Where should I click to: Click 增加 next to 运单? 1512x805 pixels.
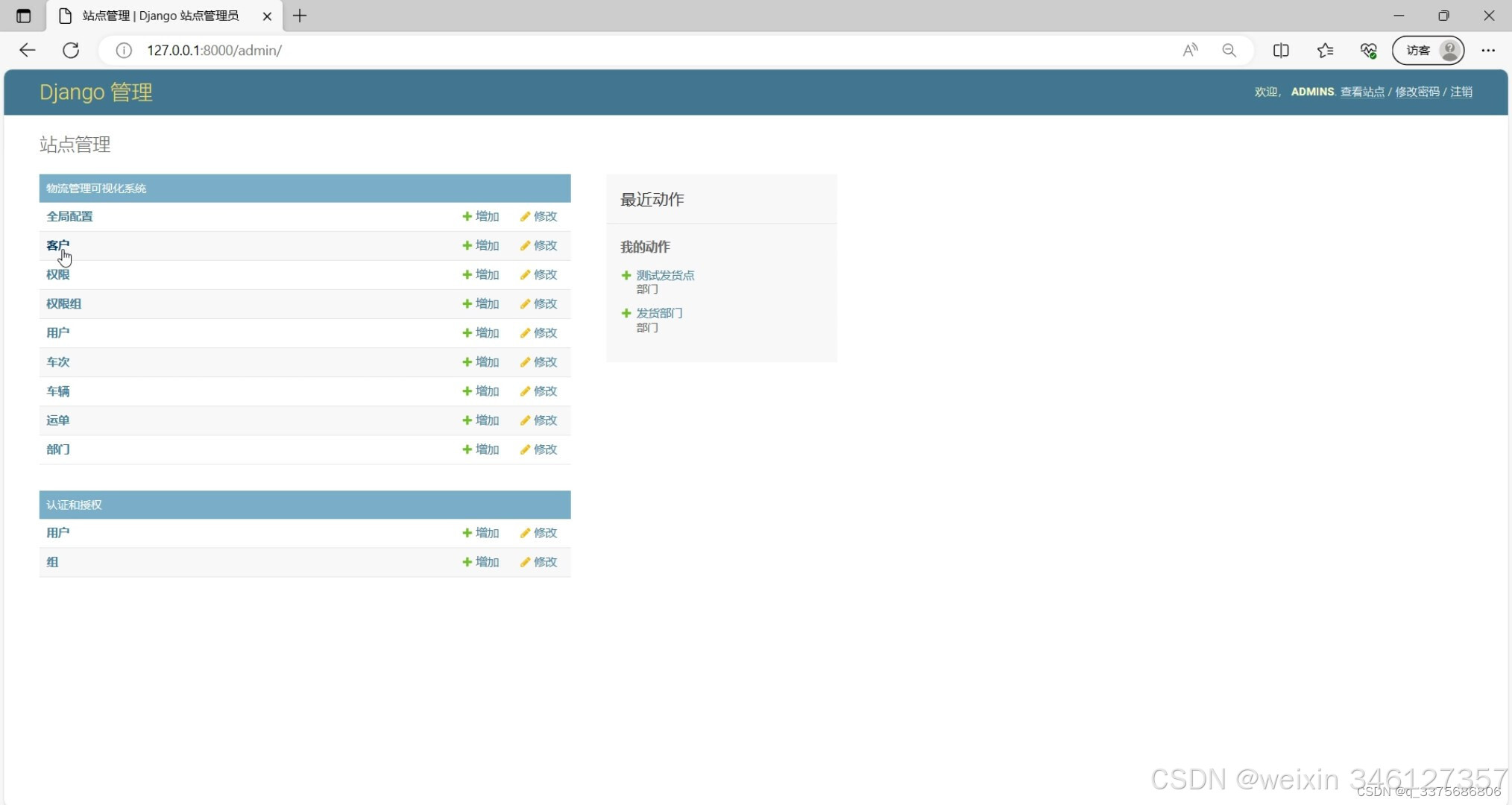[x=481, y=420]
